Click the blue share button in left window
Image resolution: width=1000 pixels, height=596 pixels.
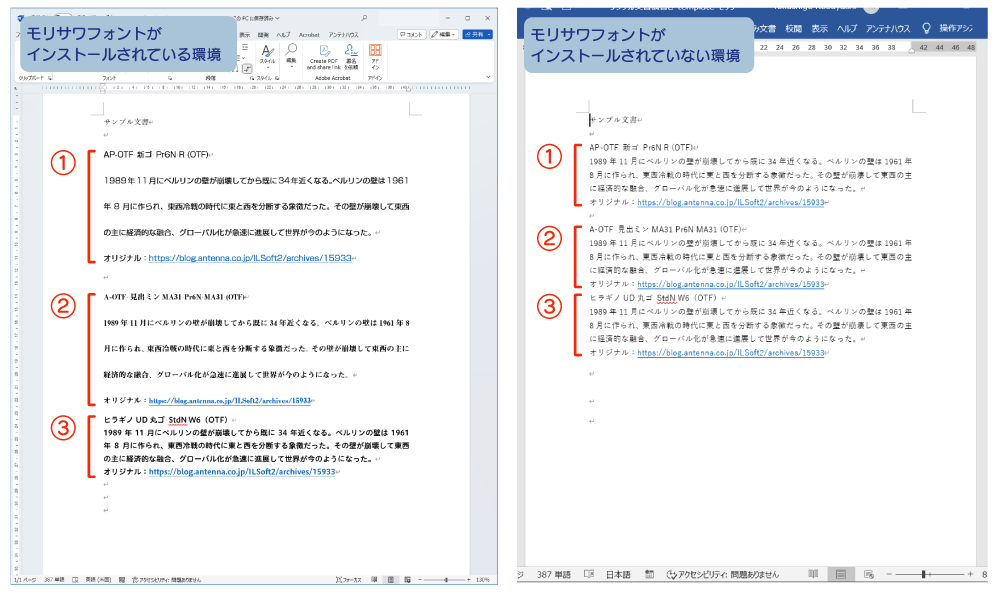pos(477,34)
